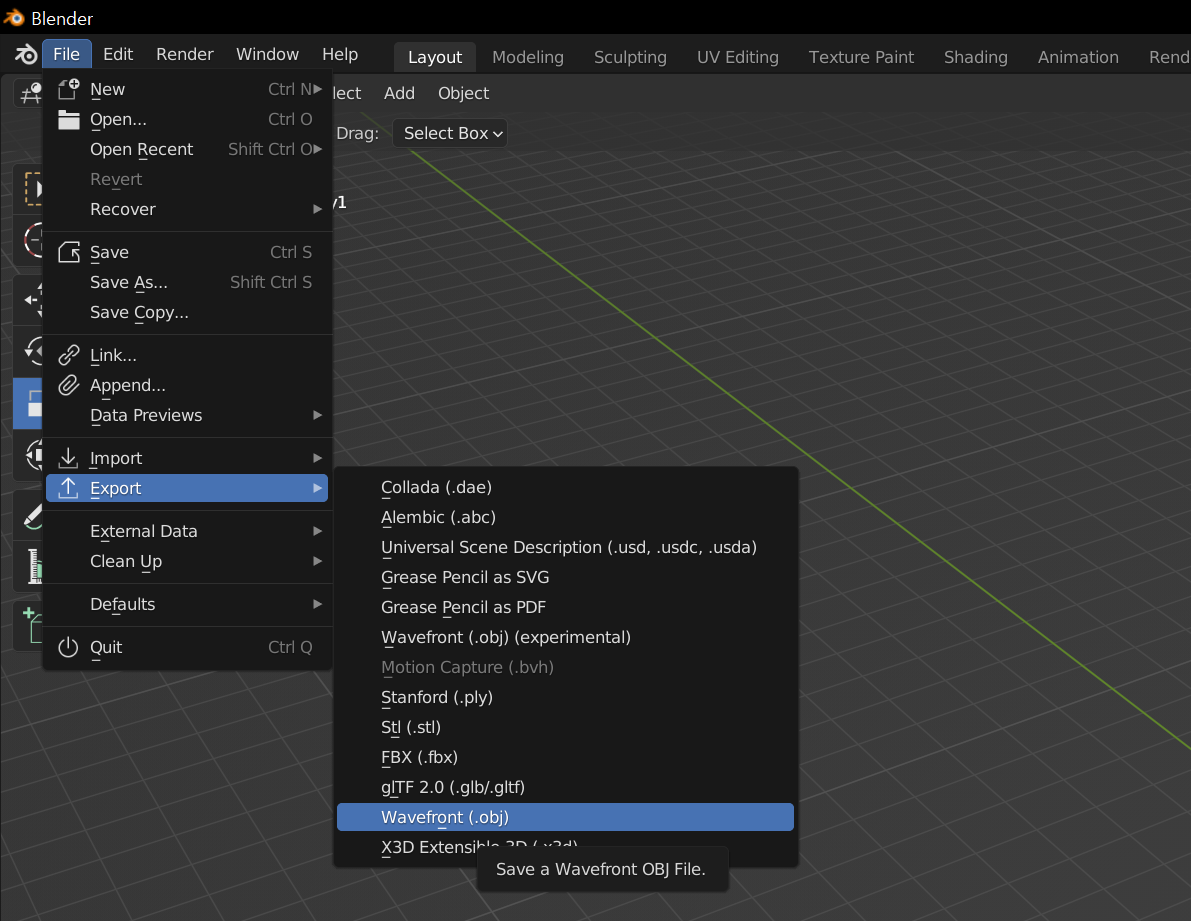The image size is (1191, 921).
Task: Click the highlighted blue Scale tool
Action: pos(29,403)
